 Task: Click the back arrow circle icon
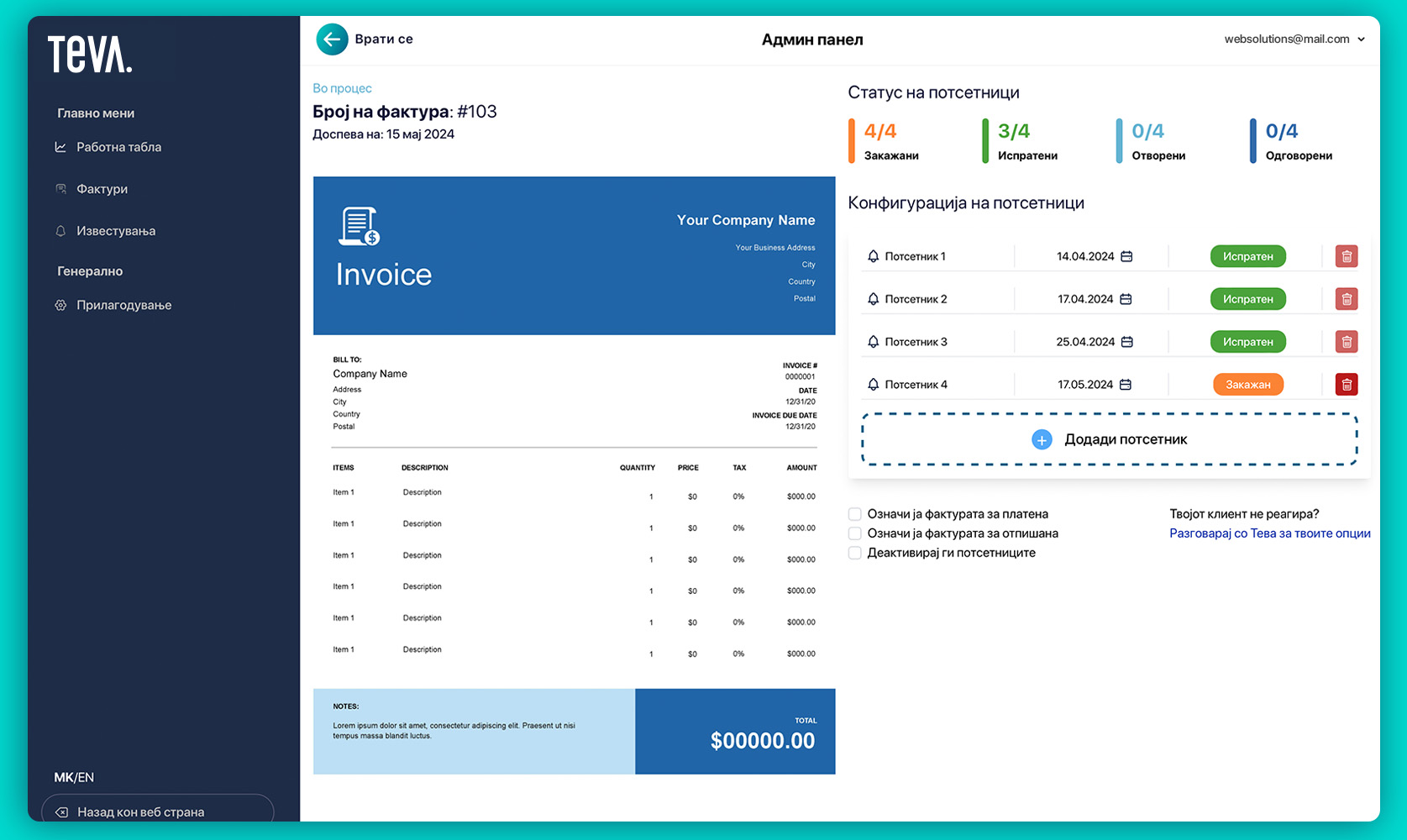click(x=332, y=39)
